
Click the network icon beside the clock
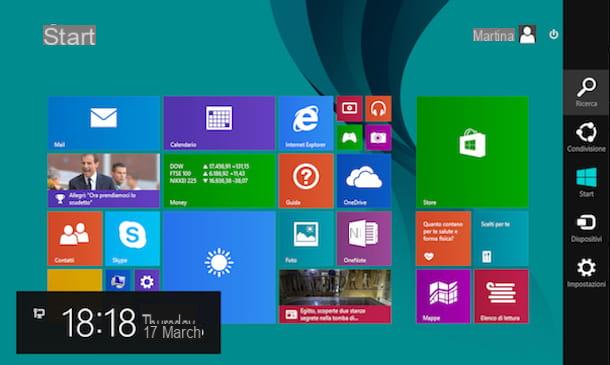point(39,313)
